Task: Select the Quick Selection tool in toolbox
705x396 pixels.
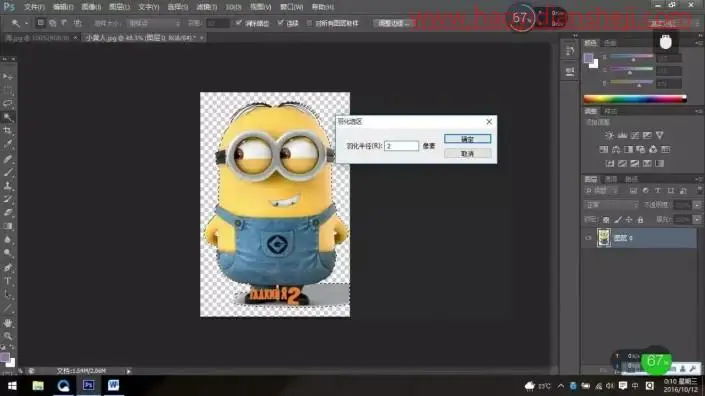Action: [x=8, y=117]
